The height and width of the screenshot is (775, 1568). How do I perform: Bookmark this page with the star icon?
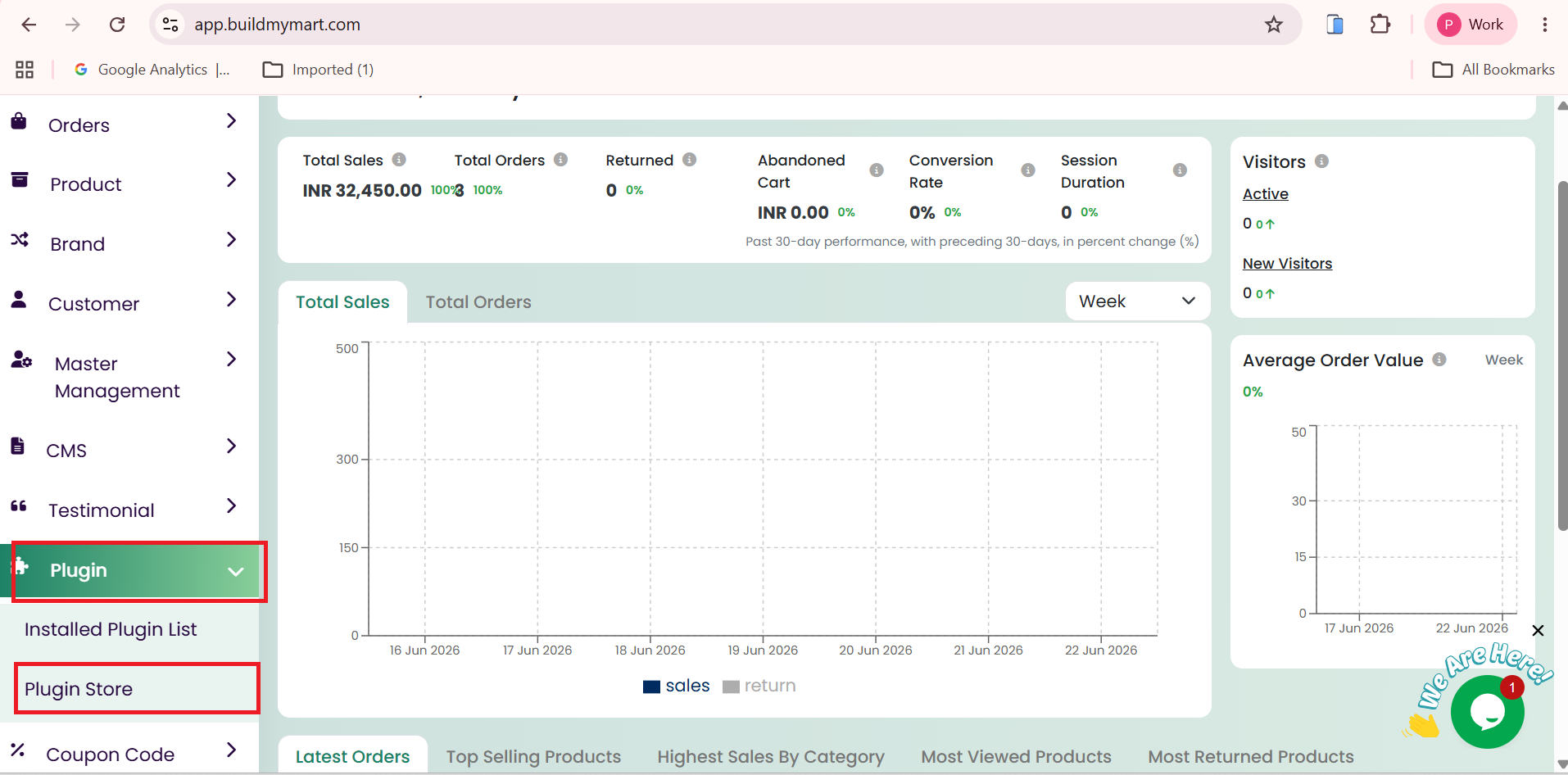(1274, 25)
